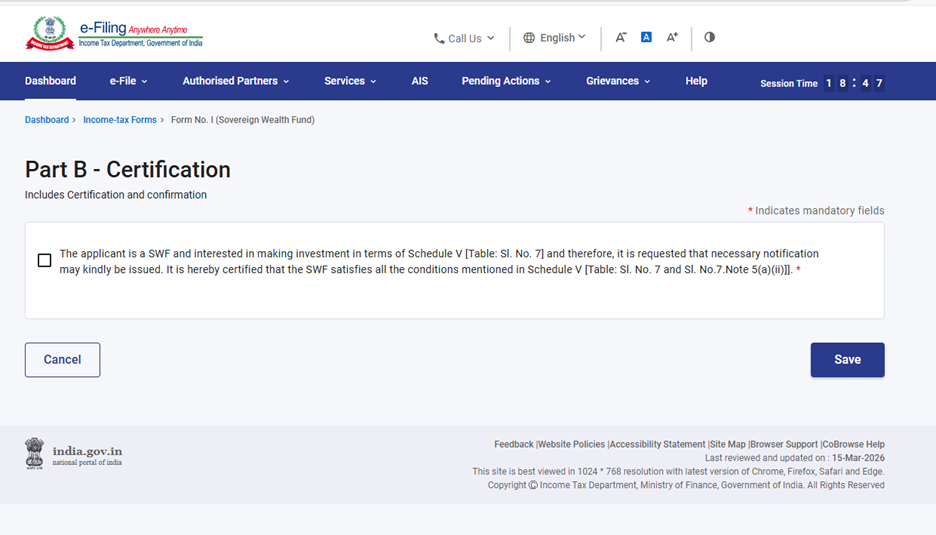Image resolution: width=936 pixels, height=535 pixels.
Task: Open the Help menu item
Action: coord(696,81)
